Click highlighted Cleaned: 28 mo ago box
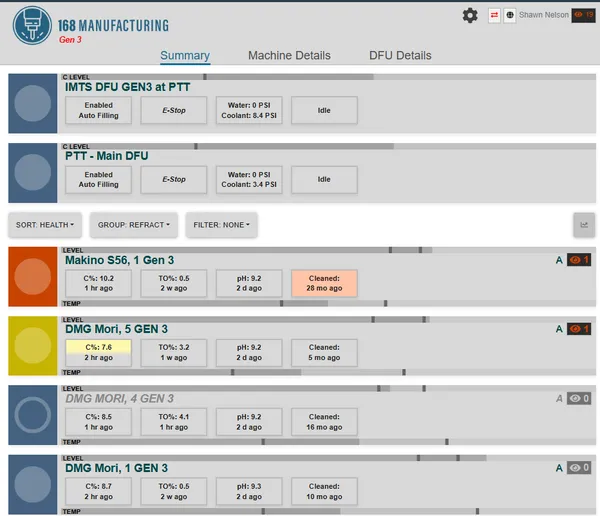Screen dimensions: 600x516 coord(324,283)
